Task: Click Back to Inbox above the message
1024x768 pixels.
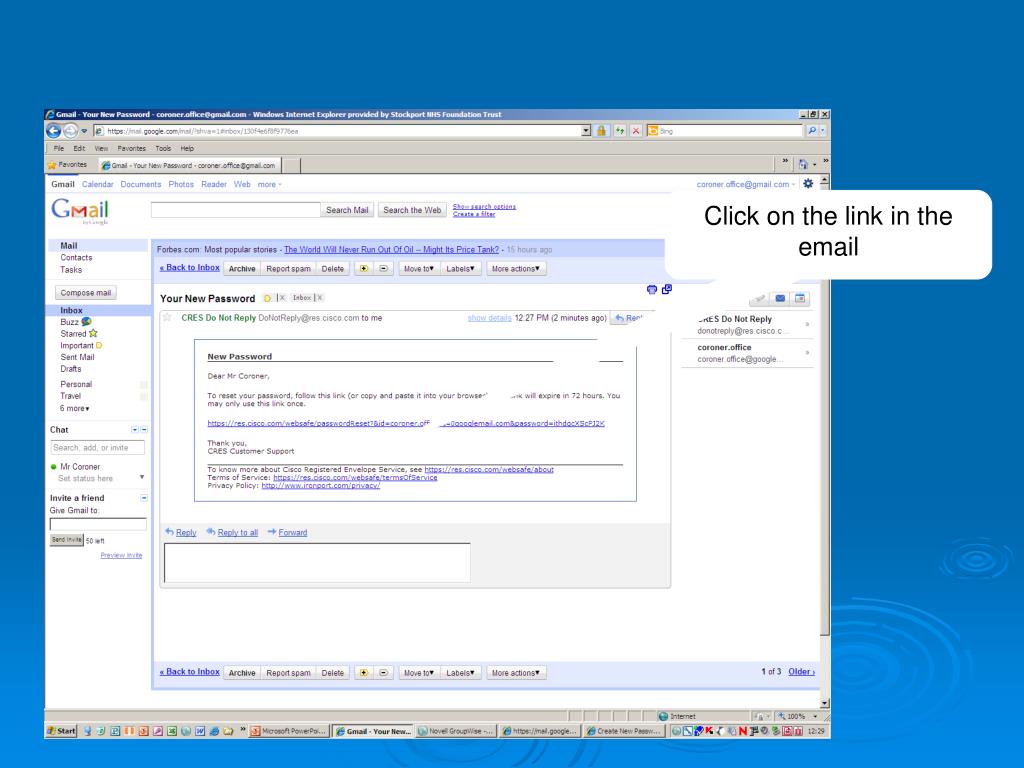Action: point(189,268)
